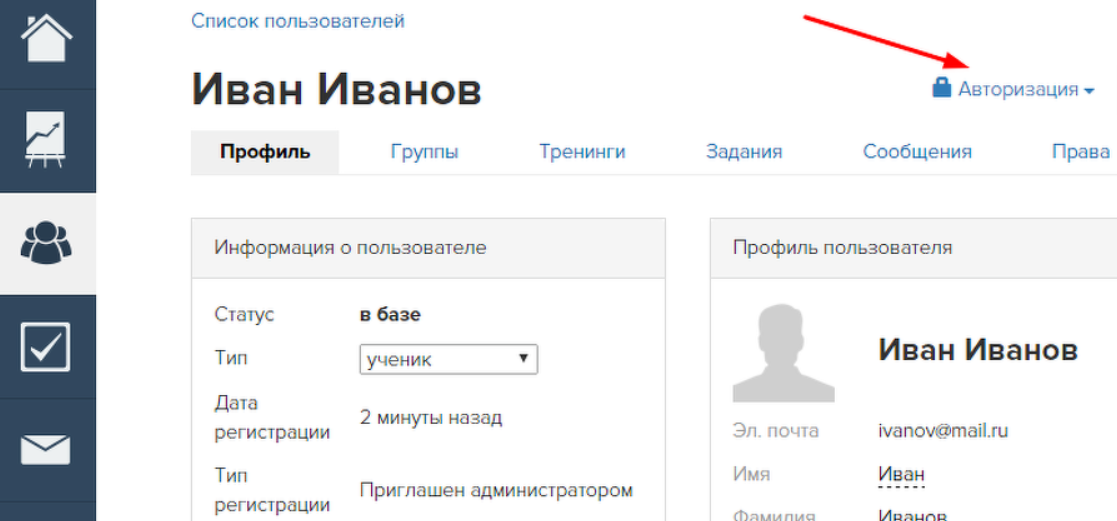Click the Эл. почта label
1117x521 pixels.
[776, 430]
